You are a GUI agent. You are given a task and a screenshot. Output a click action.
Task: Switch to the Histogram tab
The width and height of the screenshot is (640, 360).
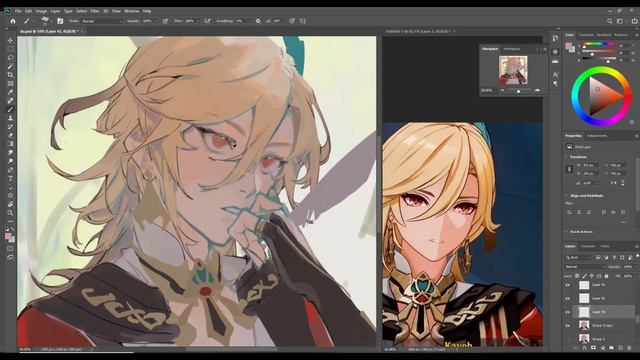point(511,49)
